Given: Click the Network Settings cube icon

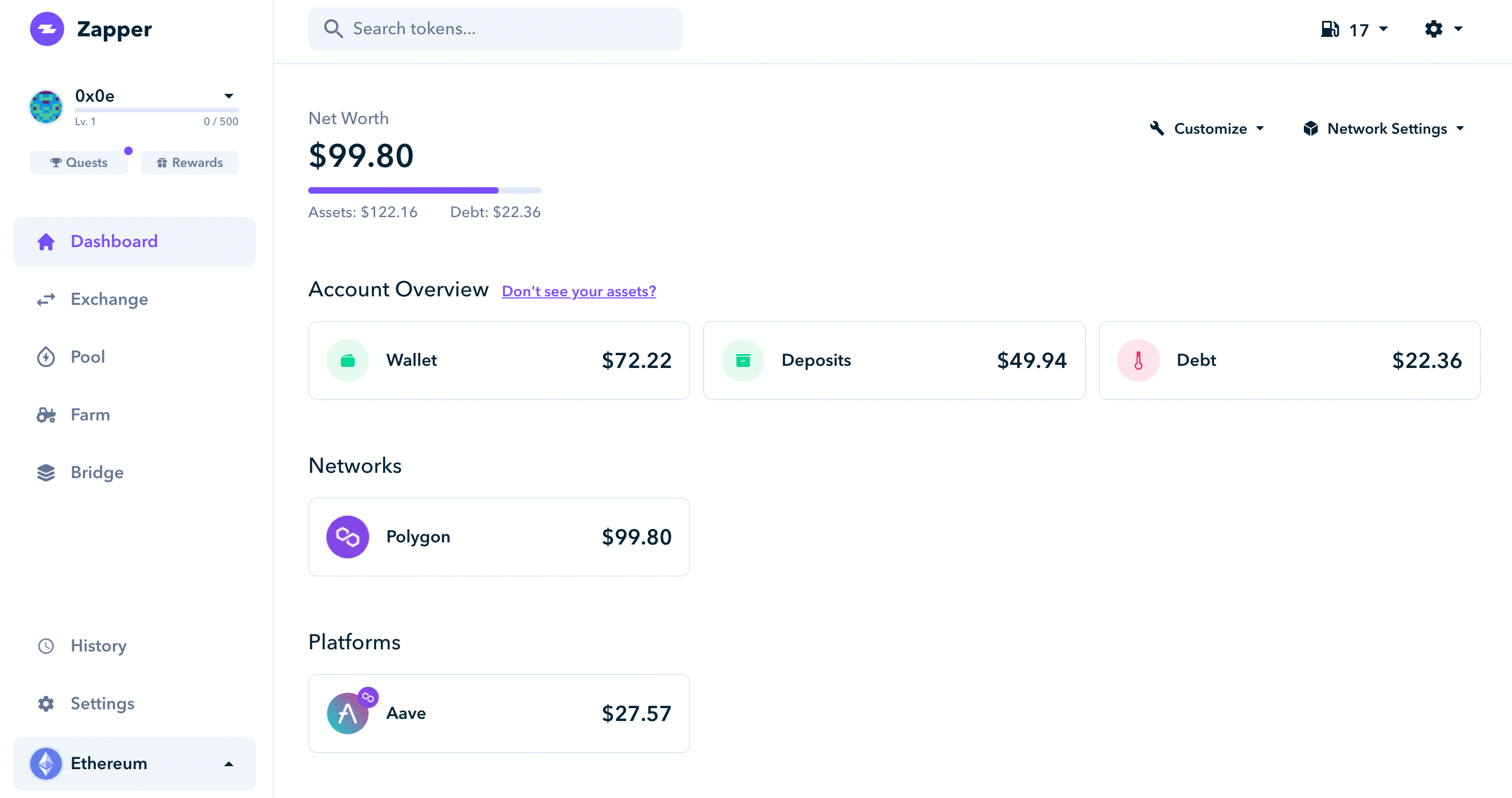Looking at the screenshot, I should click(1310, 128).
